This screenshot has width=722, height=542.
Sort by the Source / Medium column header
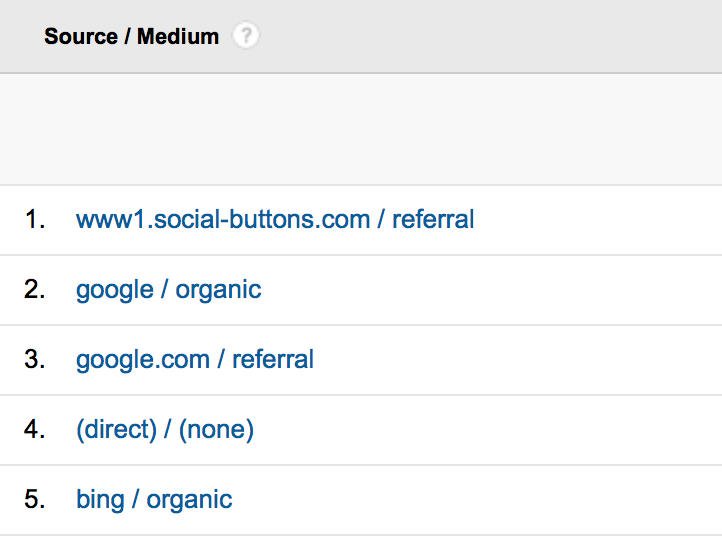(131, 37)
